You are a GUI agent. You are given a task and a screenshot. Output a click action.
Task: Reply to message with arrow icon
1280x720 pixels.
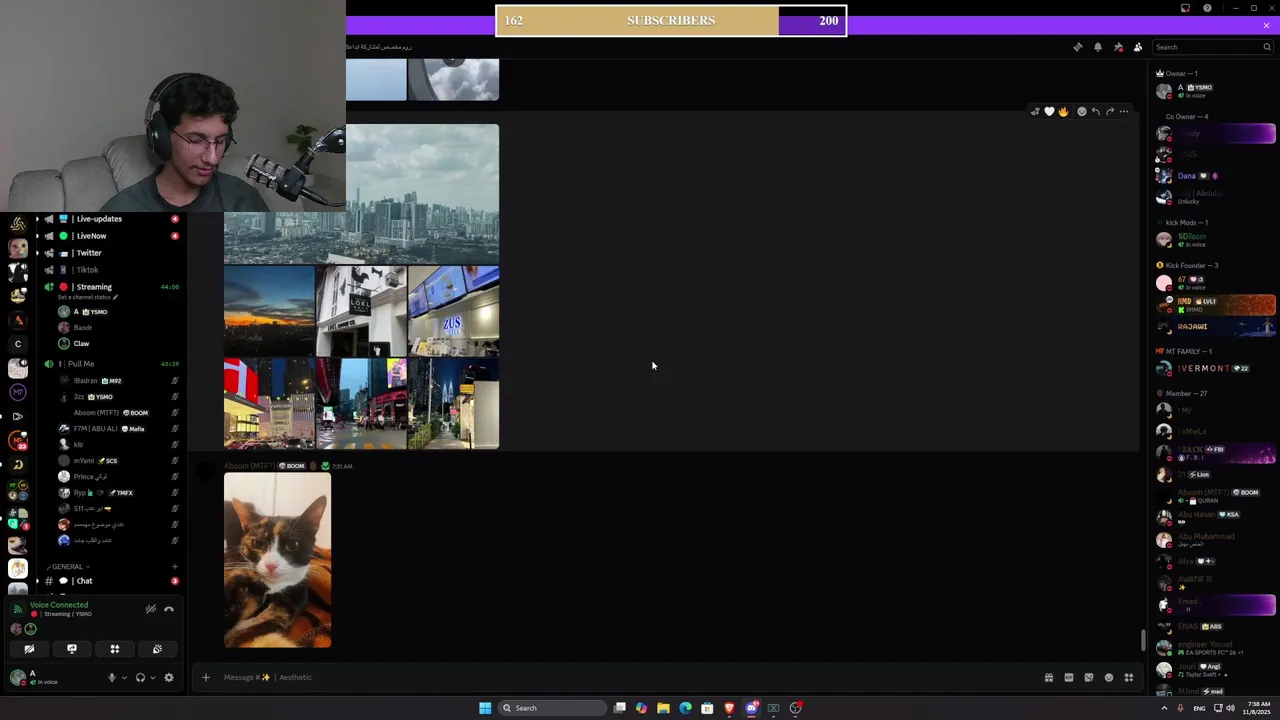1095,112
